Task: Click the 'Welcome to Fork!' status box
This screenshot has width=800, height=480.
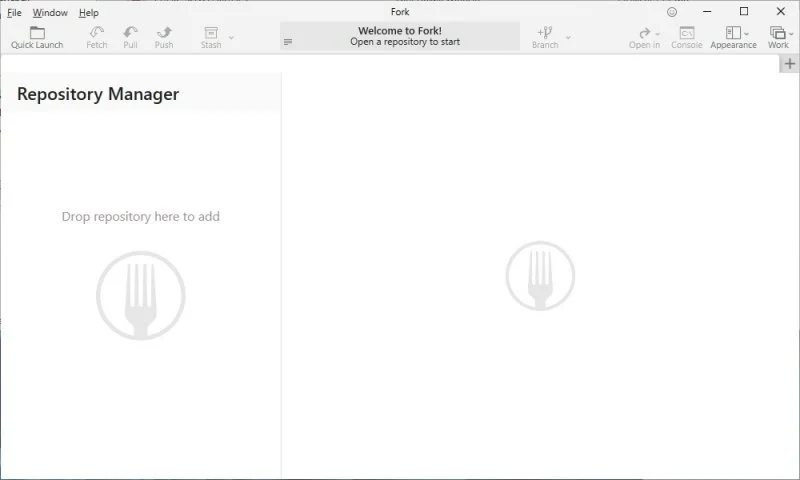Action: (x=400, y=36)
